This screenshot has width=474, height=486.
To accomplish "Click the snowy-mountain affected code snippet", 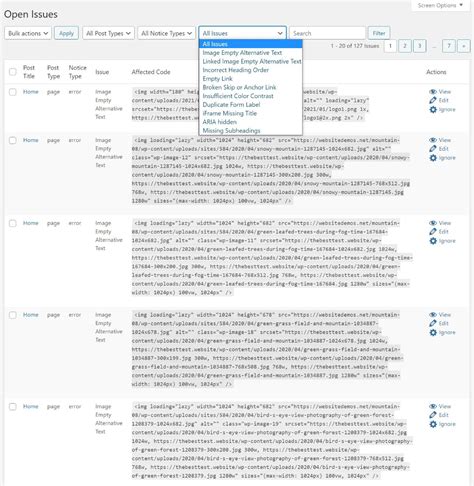I will point(271,170).
